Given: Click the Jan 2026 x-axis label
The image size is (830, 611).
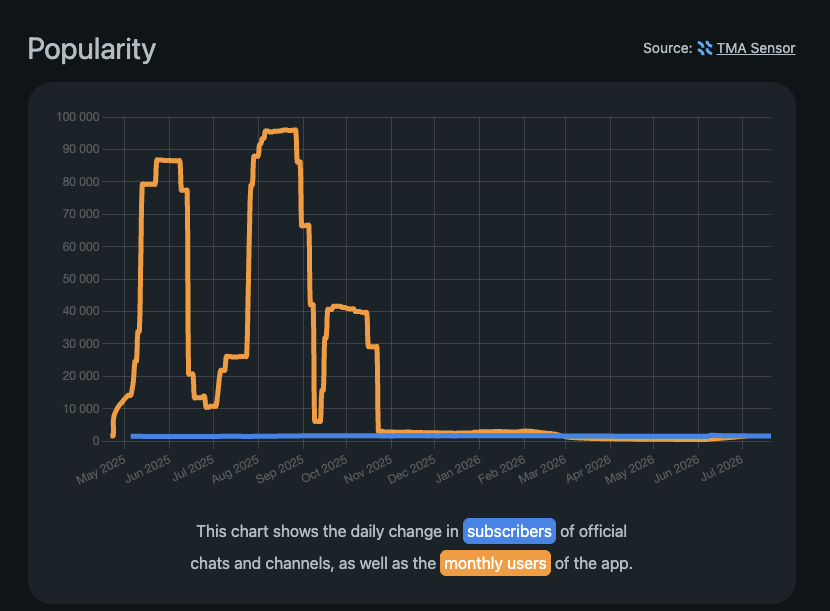Looking at the screenshot, I should pyautogui.click(x=458, y=470).
